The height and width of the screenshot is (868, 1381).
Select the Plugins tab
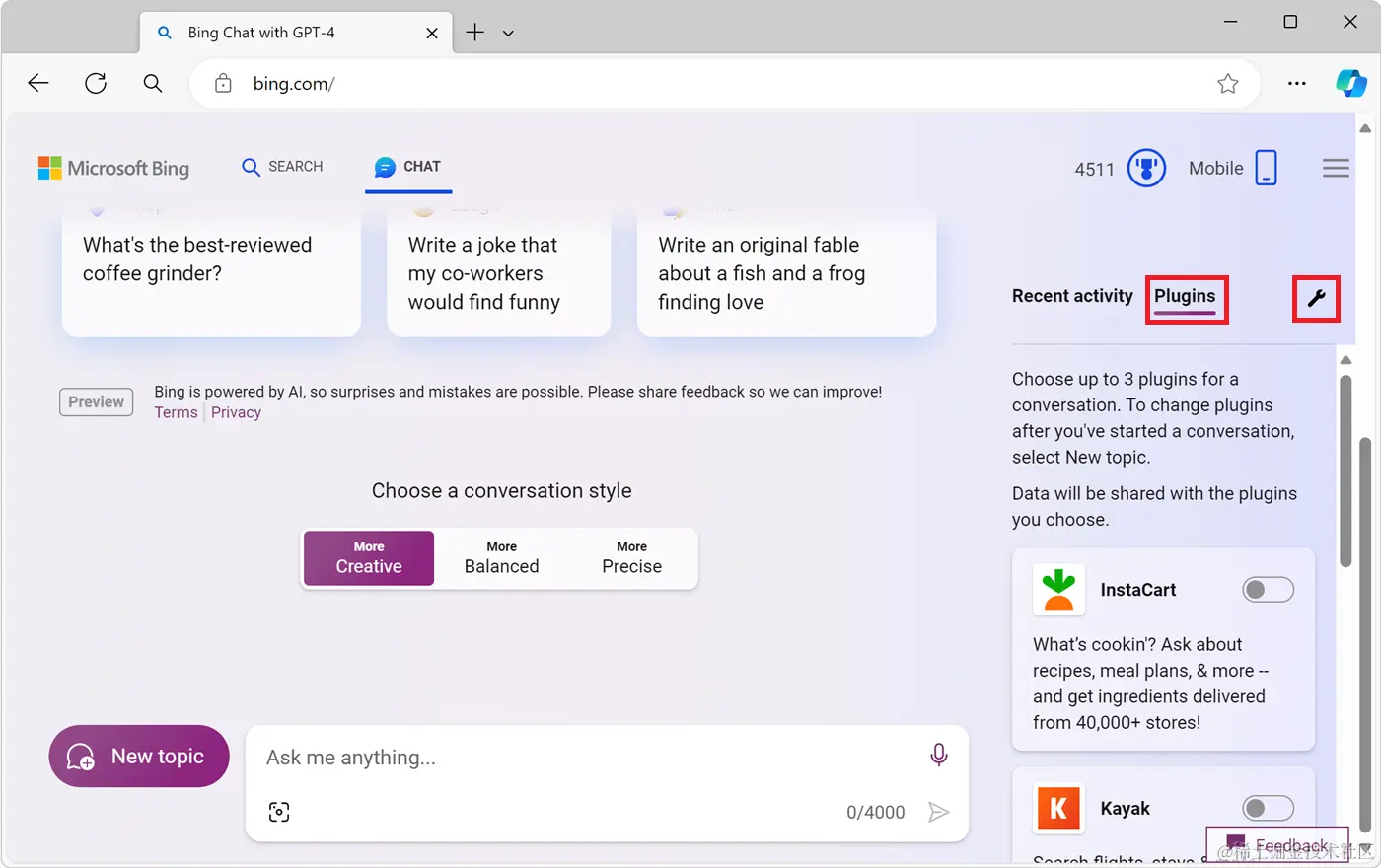[1185, 296]
